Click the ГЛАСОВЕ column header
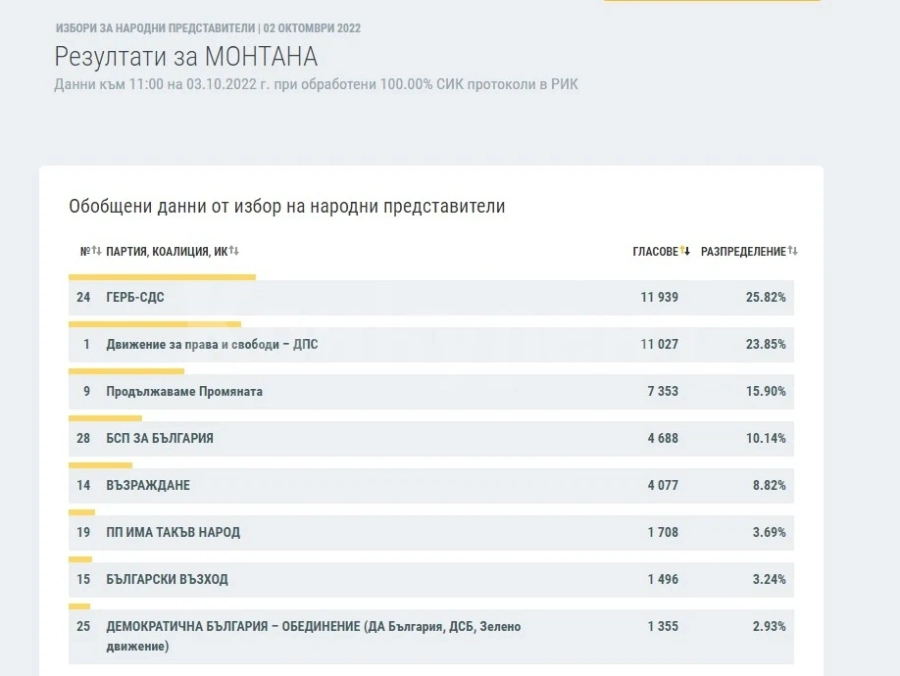 click(x=655, y=251)
